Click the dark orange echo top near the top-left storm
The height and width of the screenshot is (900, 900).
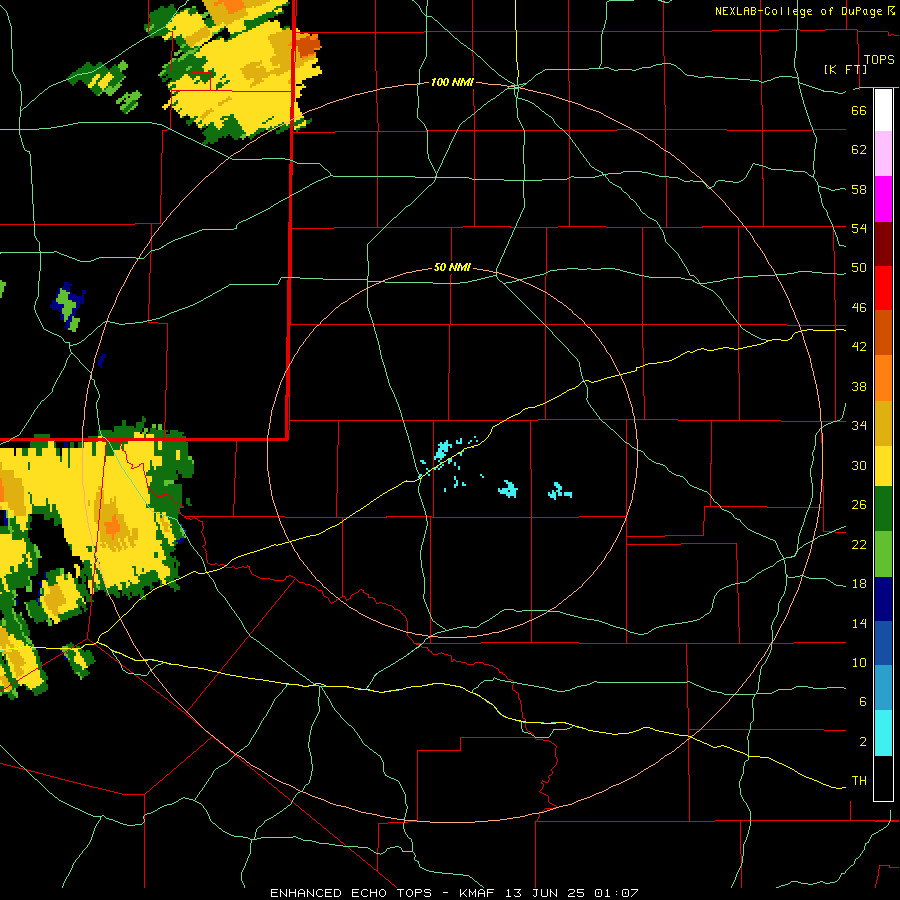point(308,45)
